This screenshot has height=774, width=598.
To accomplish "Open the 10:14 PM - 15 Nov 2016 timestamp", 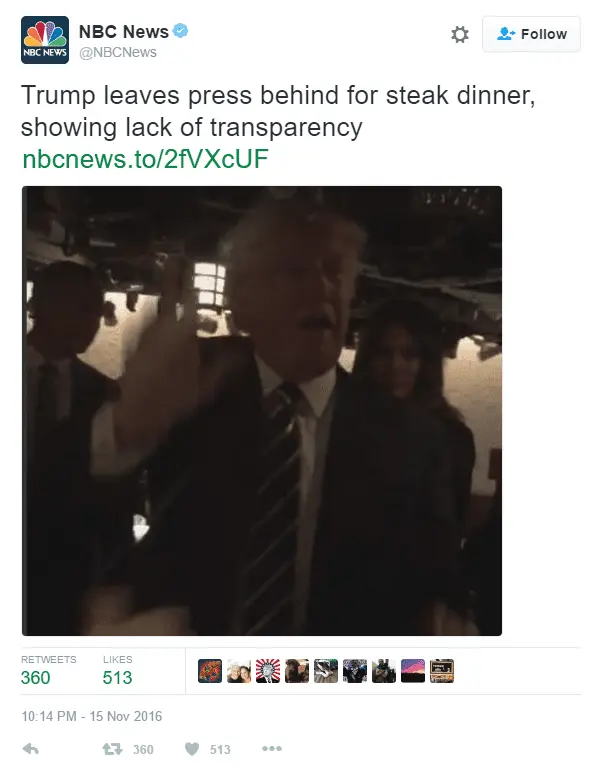I will (92, 716).
